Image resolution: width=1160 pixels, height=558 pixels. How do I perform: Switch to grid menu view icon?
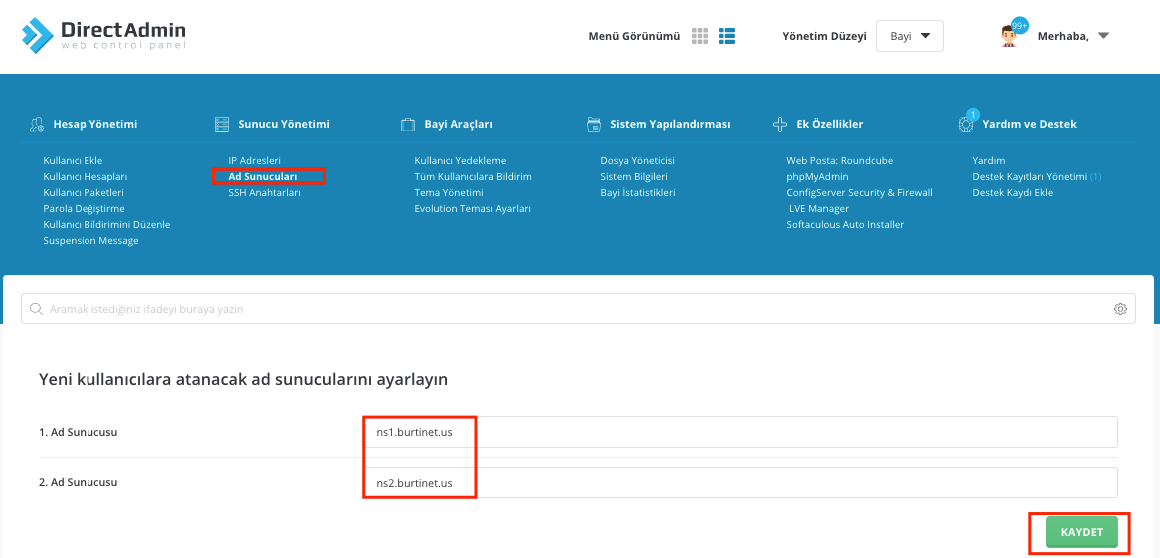pos(700,36)
